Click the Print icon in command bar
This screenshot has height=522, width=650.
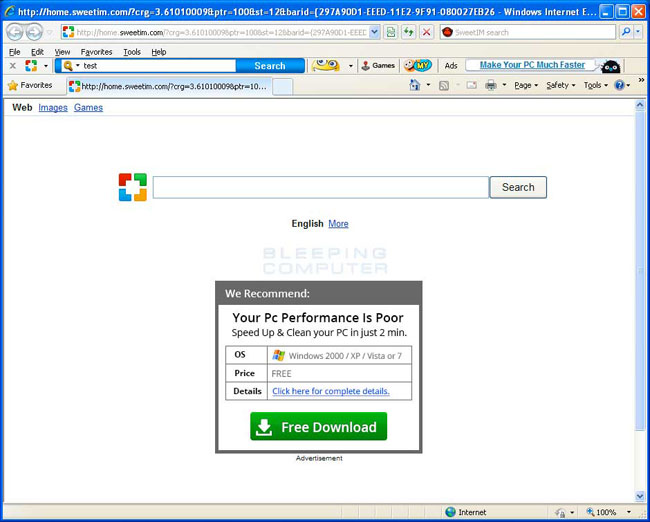point(491,86)
